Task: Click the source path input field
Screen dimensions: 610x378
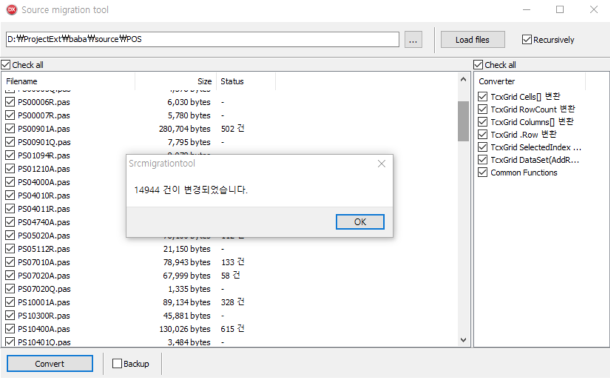Action: [203, 39]
